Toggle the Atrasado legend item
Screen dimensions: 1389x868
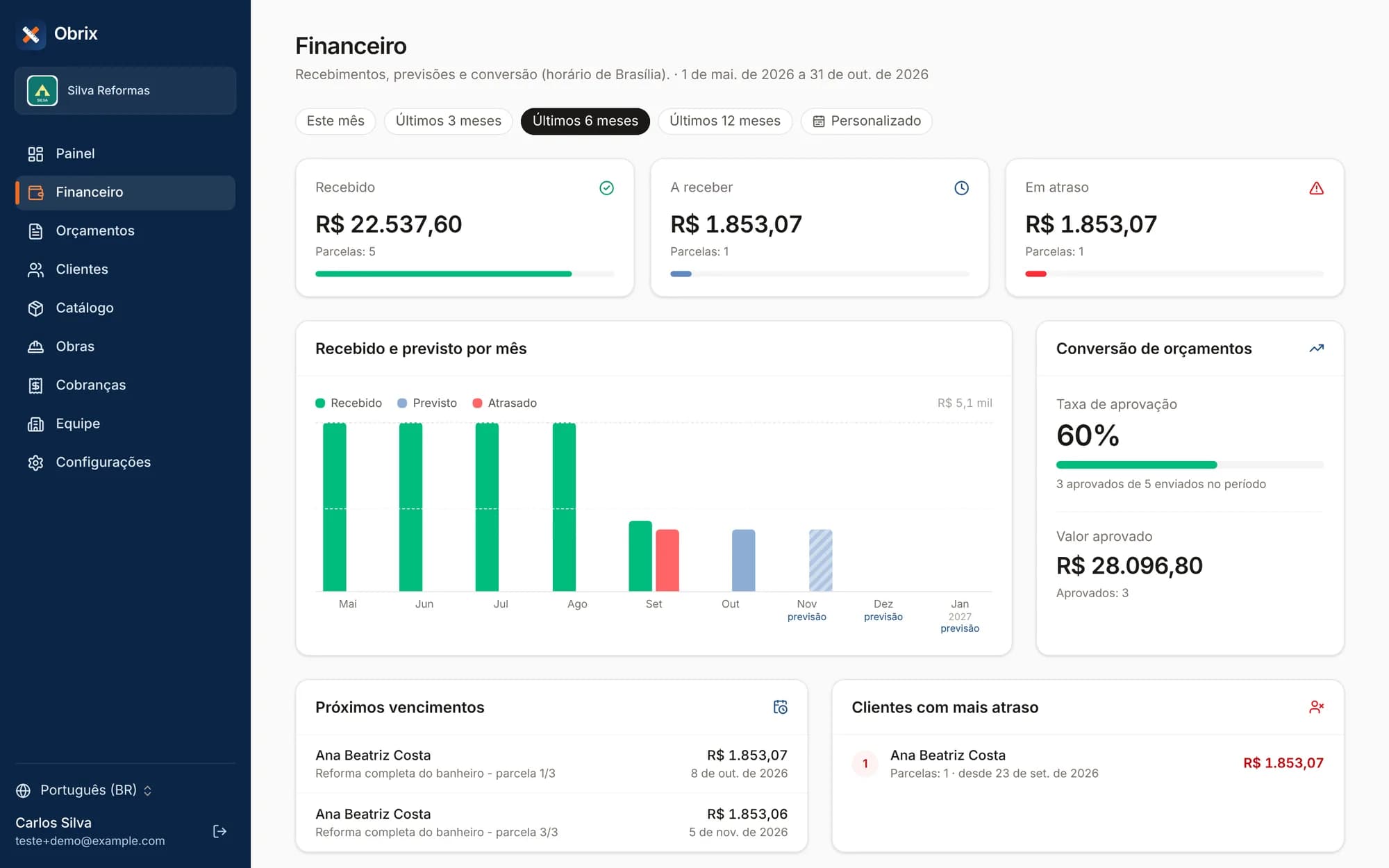[504, 403]
